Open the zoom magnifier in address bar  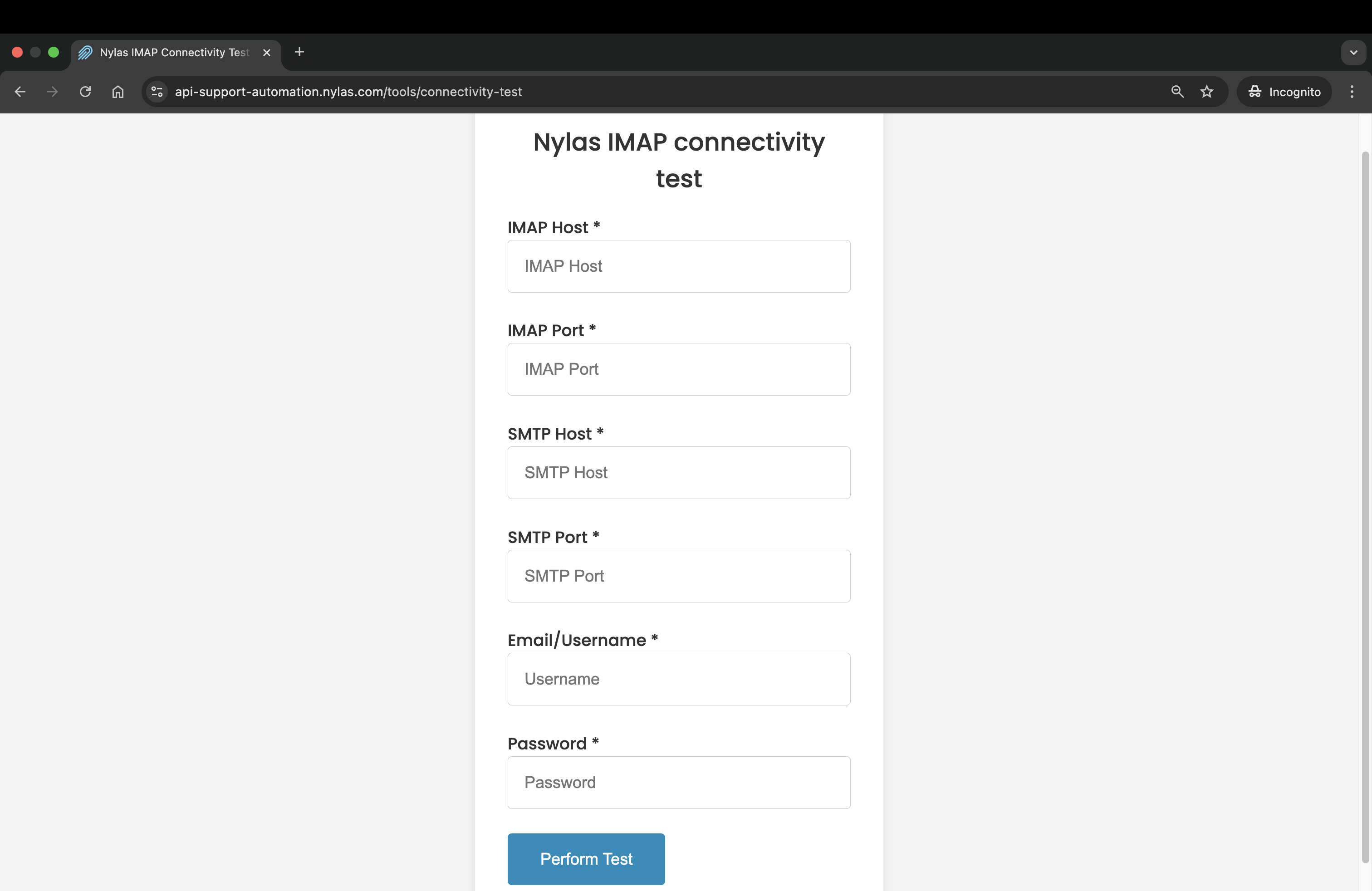pyautogui.click(x=1177, y=92)
